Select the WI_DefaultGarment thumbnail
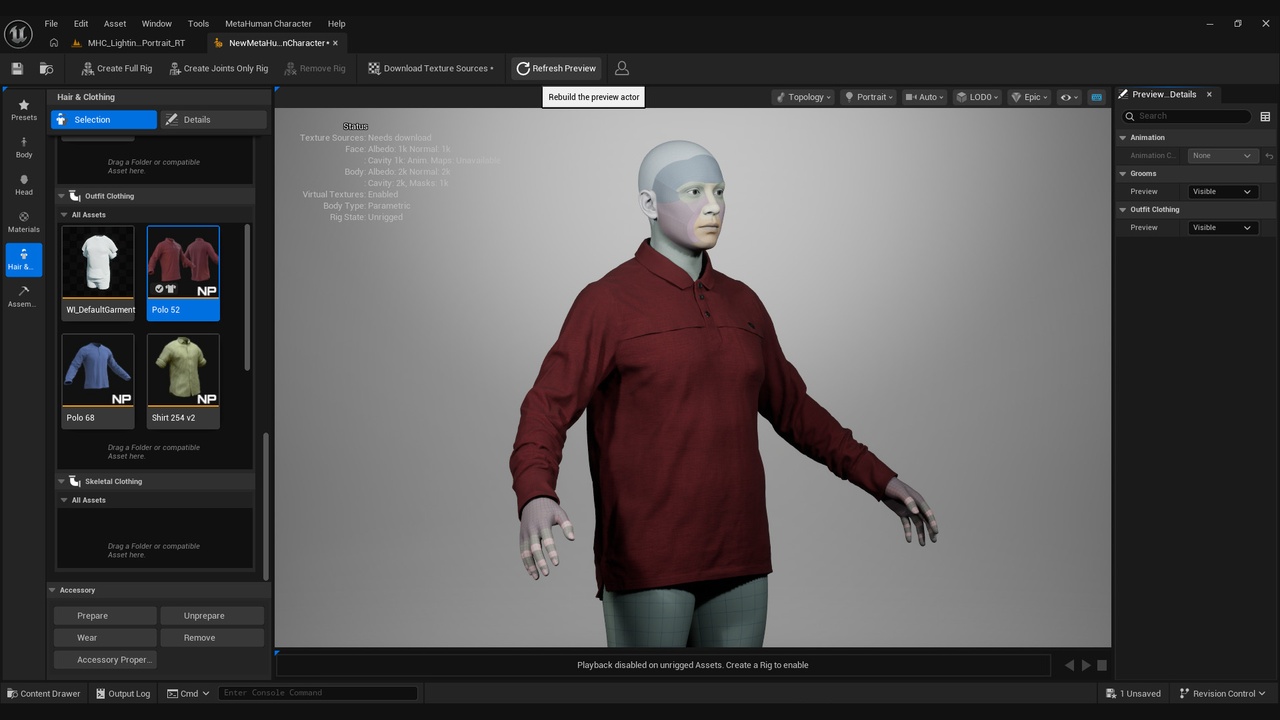Viewport: 1280px width, 720px height. [x=98, y=262]
